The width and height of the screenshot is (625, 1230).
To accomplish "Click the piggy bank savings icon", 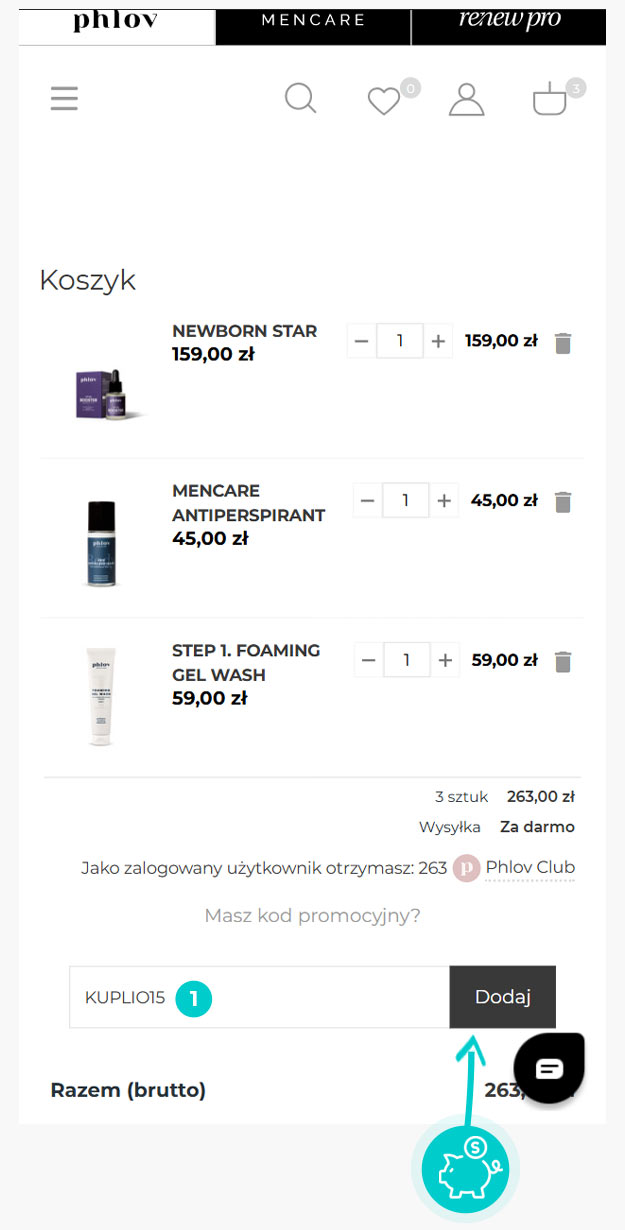I will coord(465,1166).
